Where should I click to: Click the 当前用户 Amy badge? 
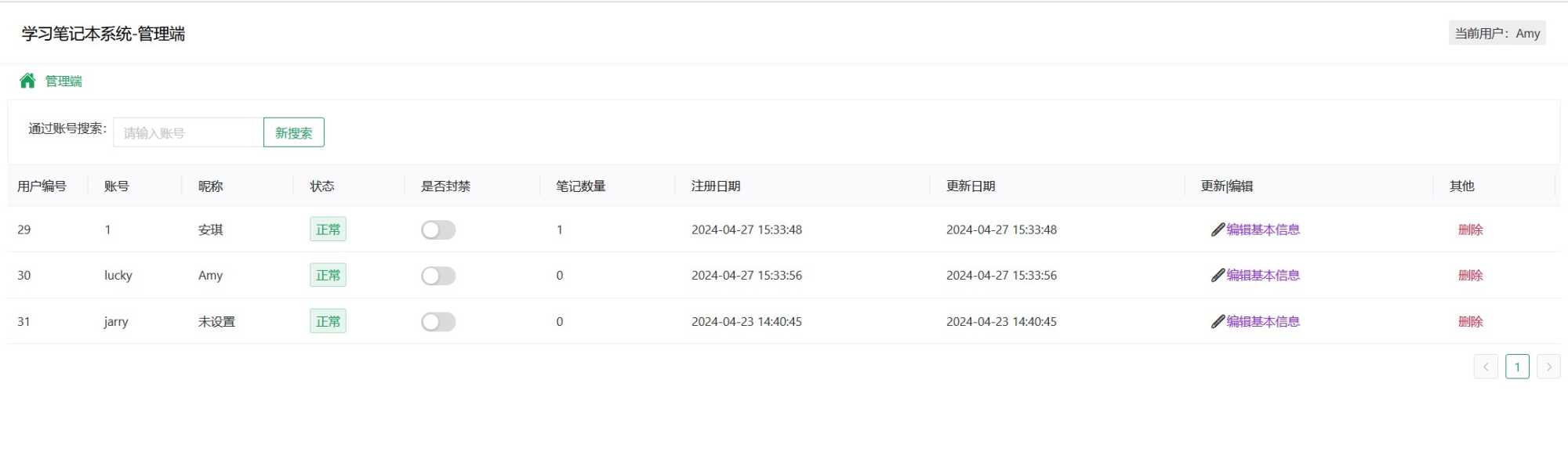pos(1497,33)
